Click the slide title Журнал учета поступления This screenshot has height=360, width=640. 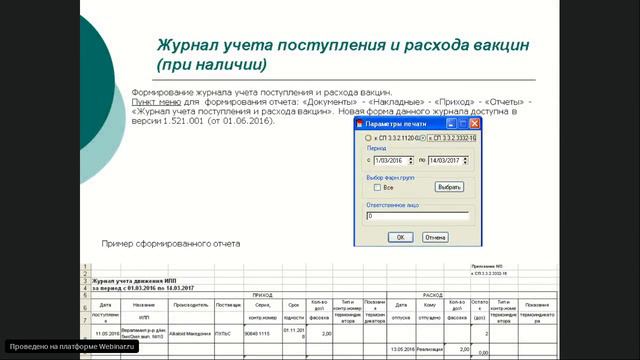coord(343,55)
